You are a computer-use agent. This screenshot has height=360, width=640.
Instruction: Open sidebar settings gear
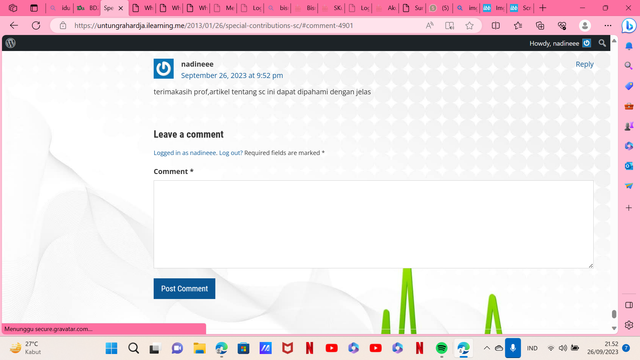click(x=629, y=325)
